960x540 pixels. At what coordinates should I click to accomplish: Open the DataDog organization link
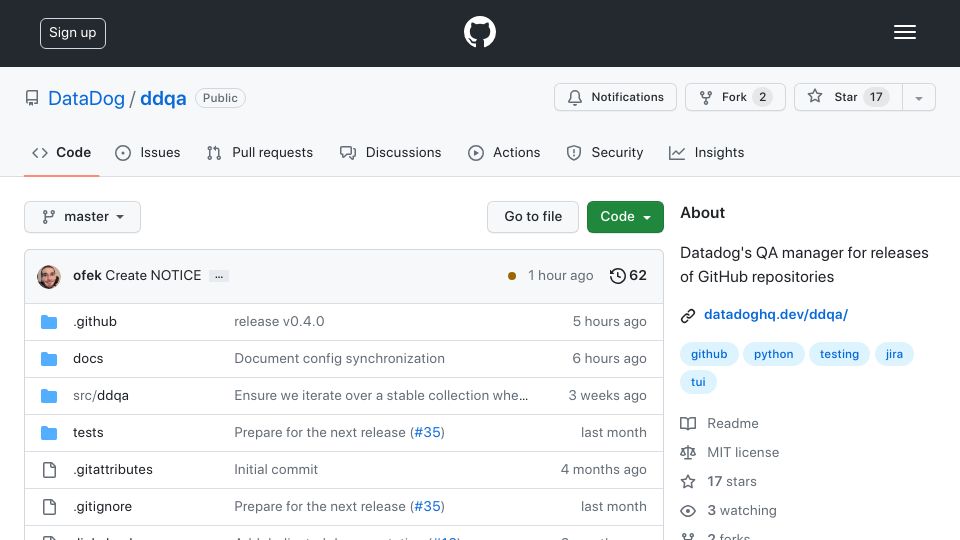pos(86,99)
